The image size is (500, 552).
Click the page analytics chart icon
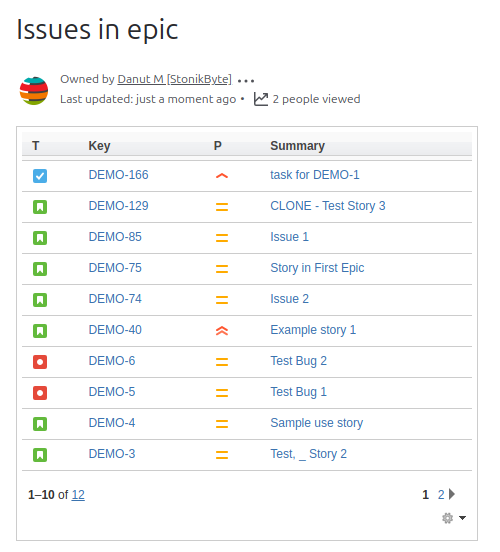coord(261,99)
